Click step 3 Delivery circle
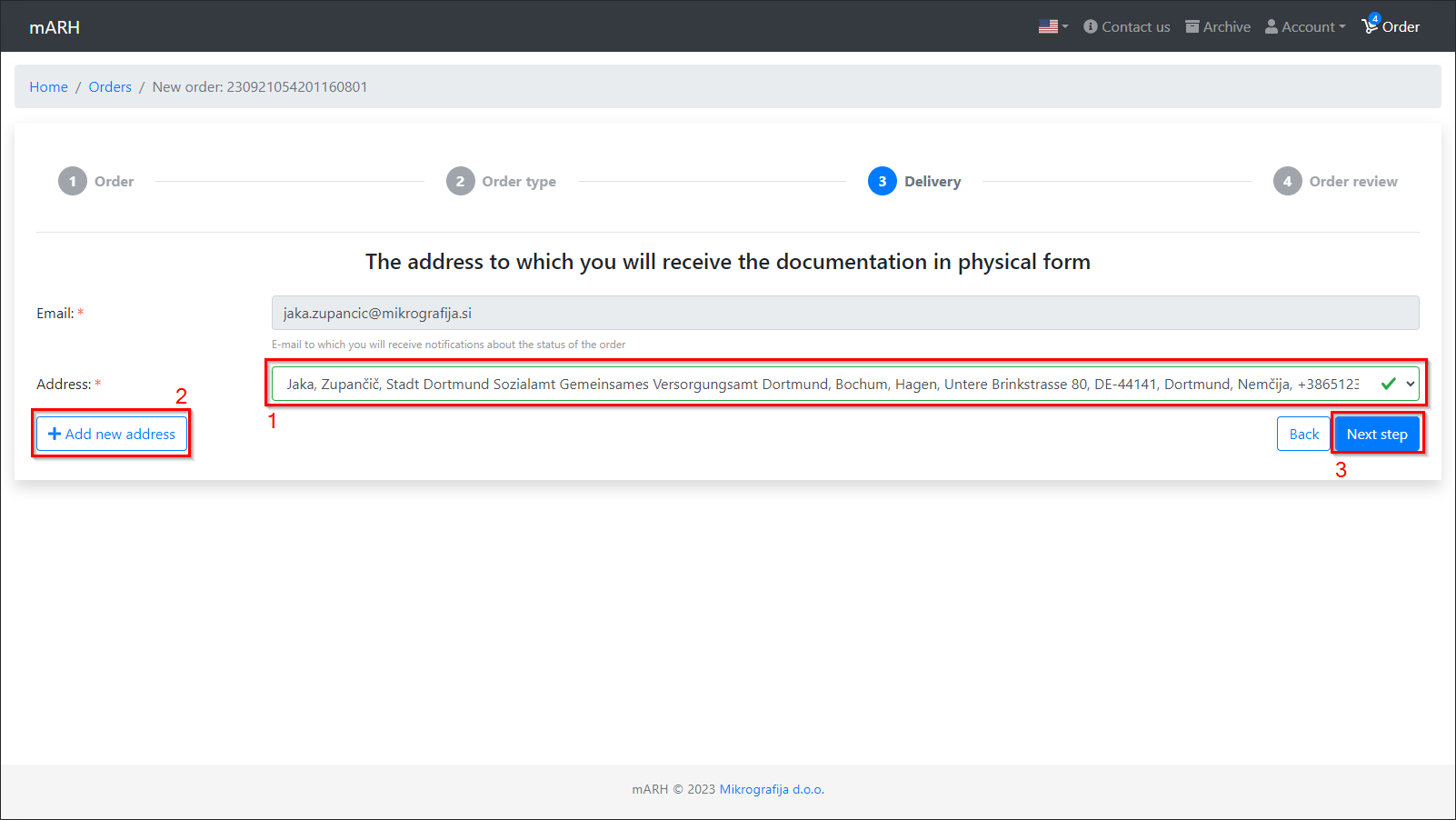 (882, 181)
